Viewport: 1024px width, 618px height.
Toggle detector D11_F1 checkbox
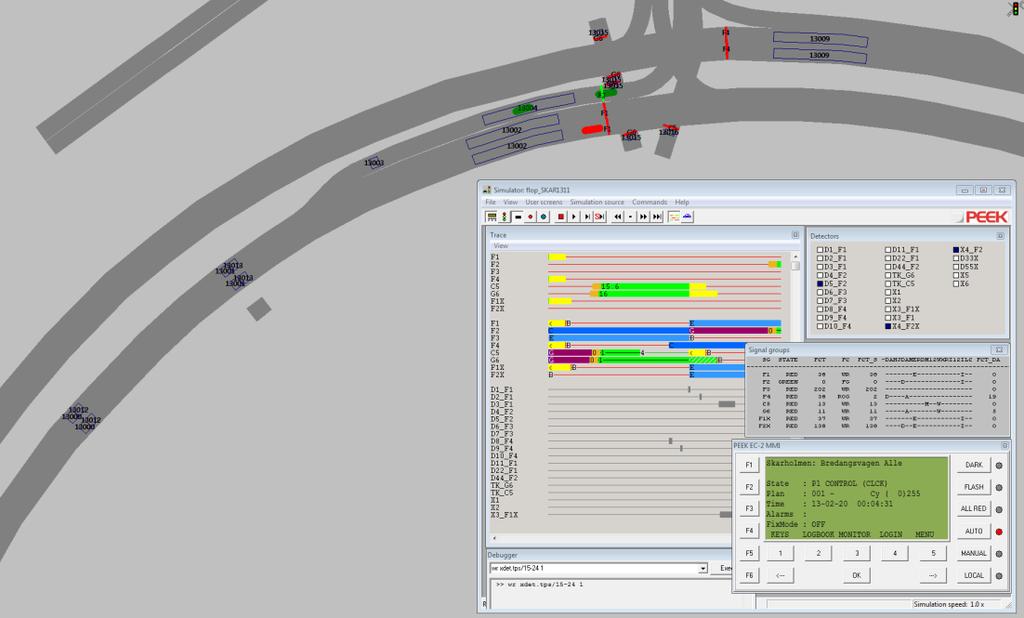point(888,250)
